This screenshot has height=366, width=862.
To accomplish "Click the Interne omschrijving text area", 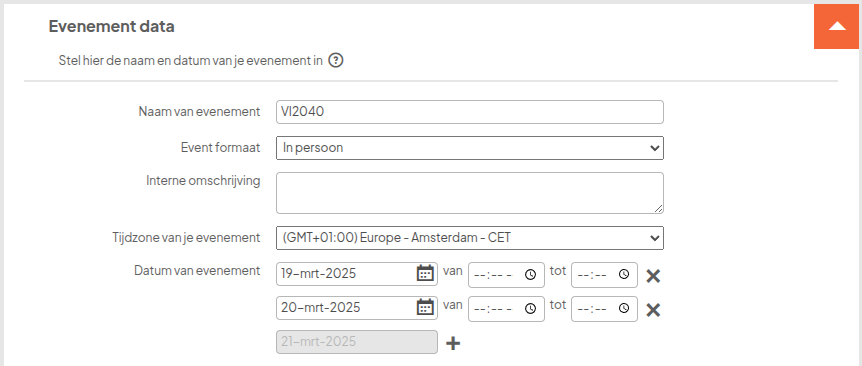I will click(469, 193).
